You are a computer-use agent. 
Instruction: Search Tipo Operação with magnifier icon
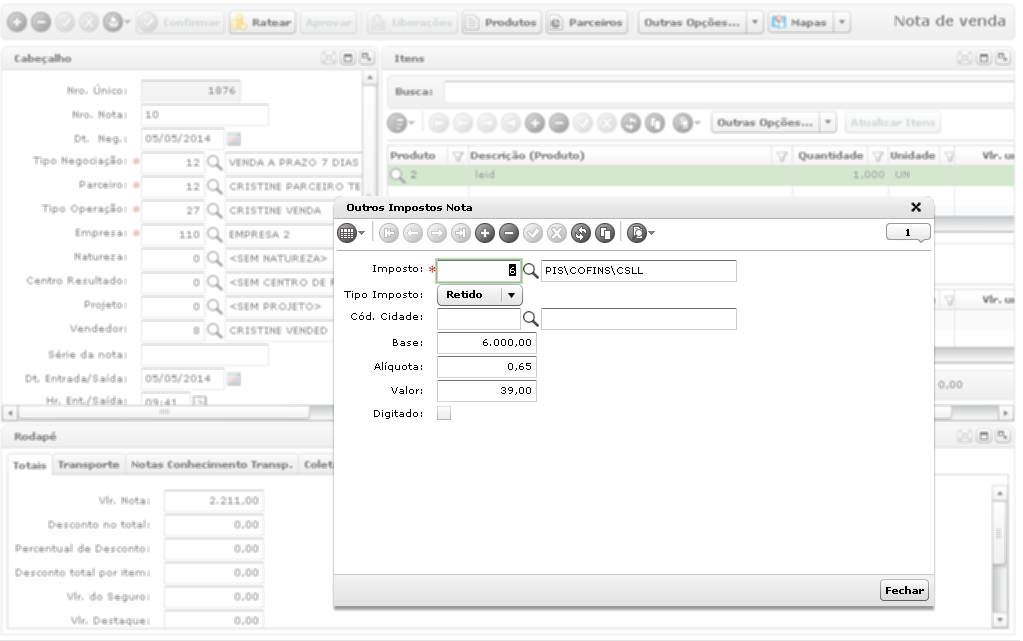click(214, 210)
